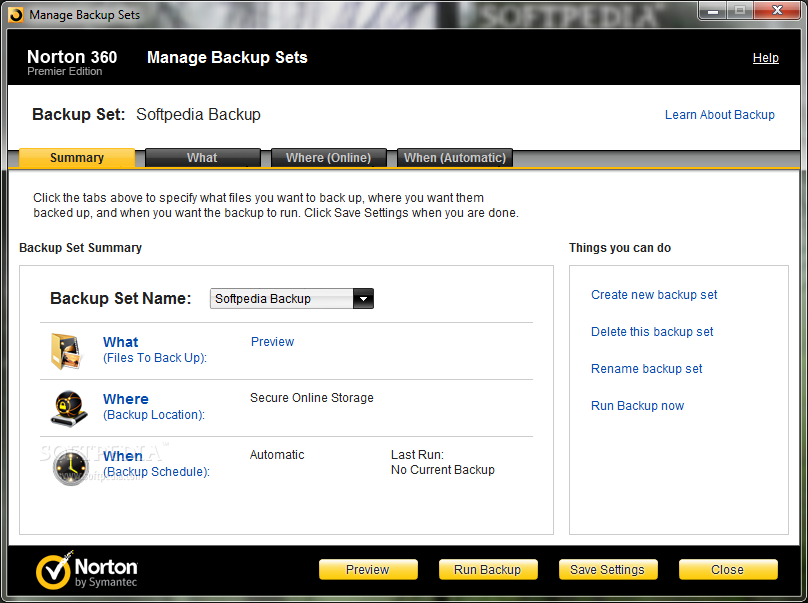This screenshot has height=603, width=808.
Task: Click the online storage drive icon beside Where
Action: [69, 409]
